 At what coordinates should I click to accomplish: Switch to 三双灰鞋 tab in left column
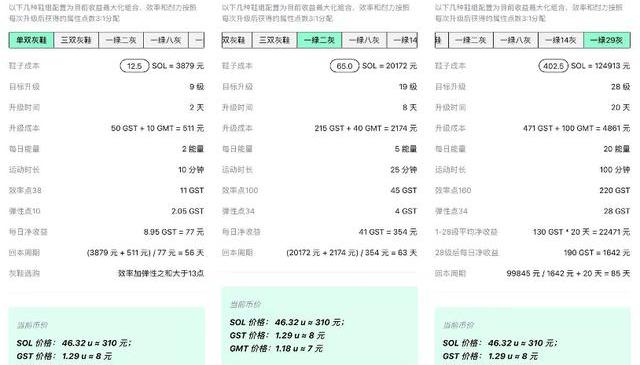(76, 40)
